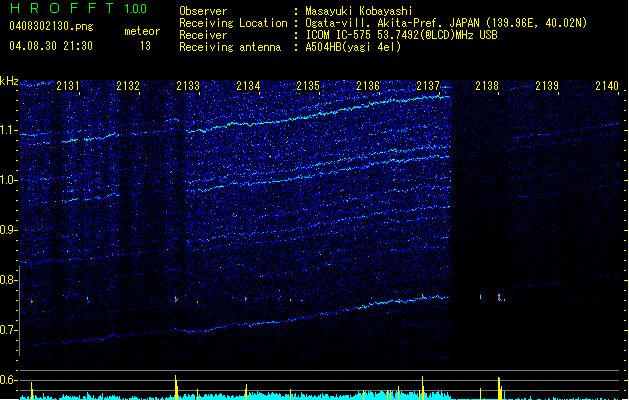This screenshot has width=629, height=400.
Task: Click the Receiver field label
Action: tap(203, 35)
